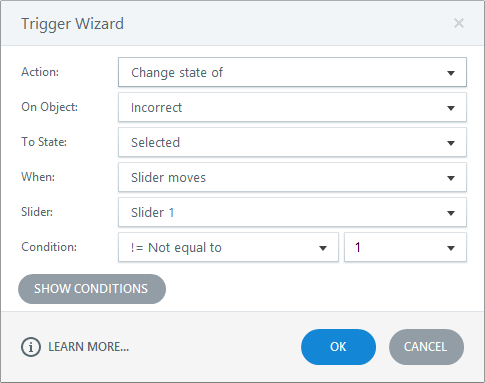Click the On Object dropdown arrow
485x383 pixels.
coord(451,108)
